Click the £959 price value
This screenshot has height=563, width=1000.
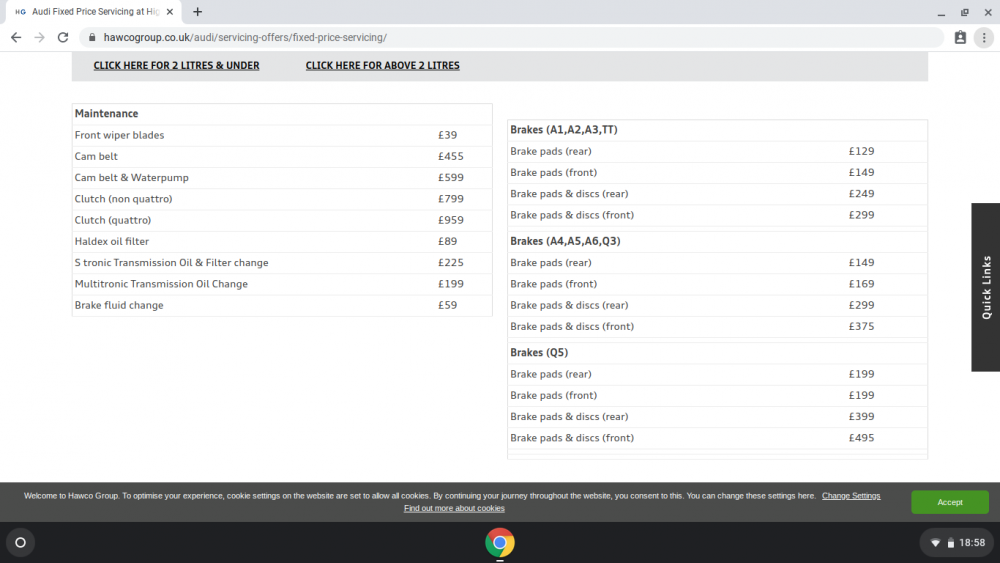coord(451,220)
